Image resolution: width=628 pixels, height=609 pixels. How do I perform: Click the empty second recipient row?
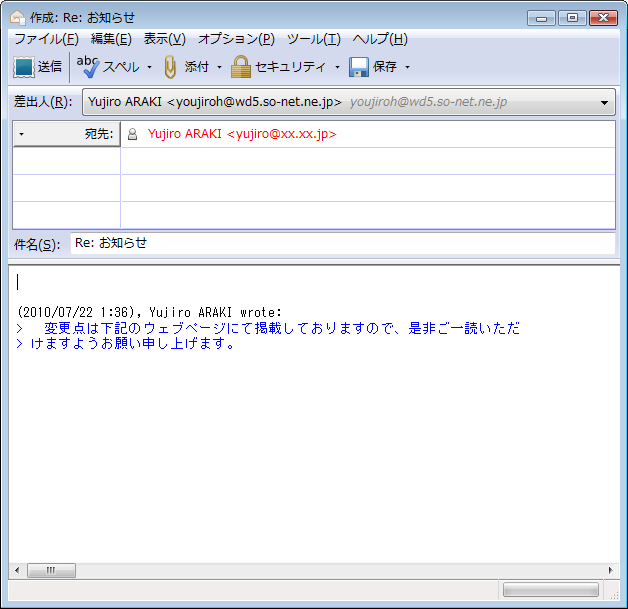coord(368,161)
